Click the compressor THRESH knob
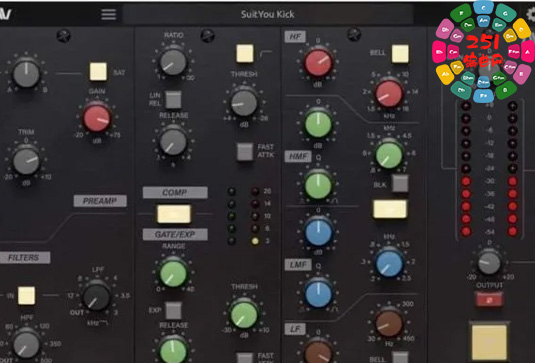The width and height of the screenshot is (535, 363). [244, 103]
